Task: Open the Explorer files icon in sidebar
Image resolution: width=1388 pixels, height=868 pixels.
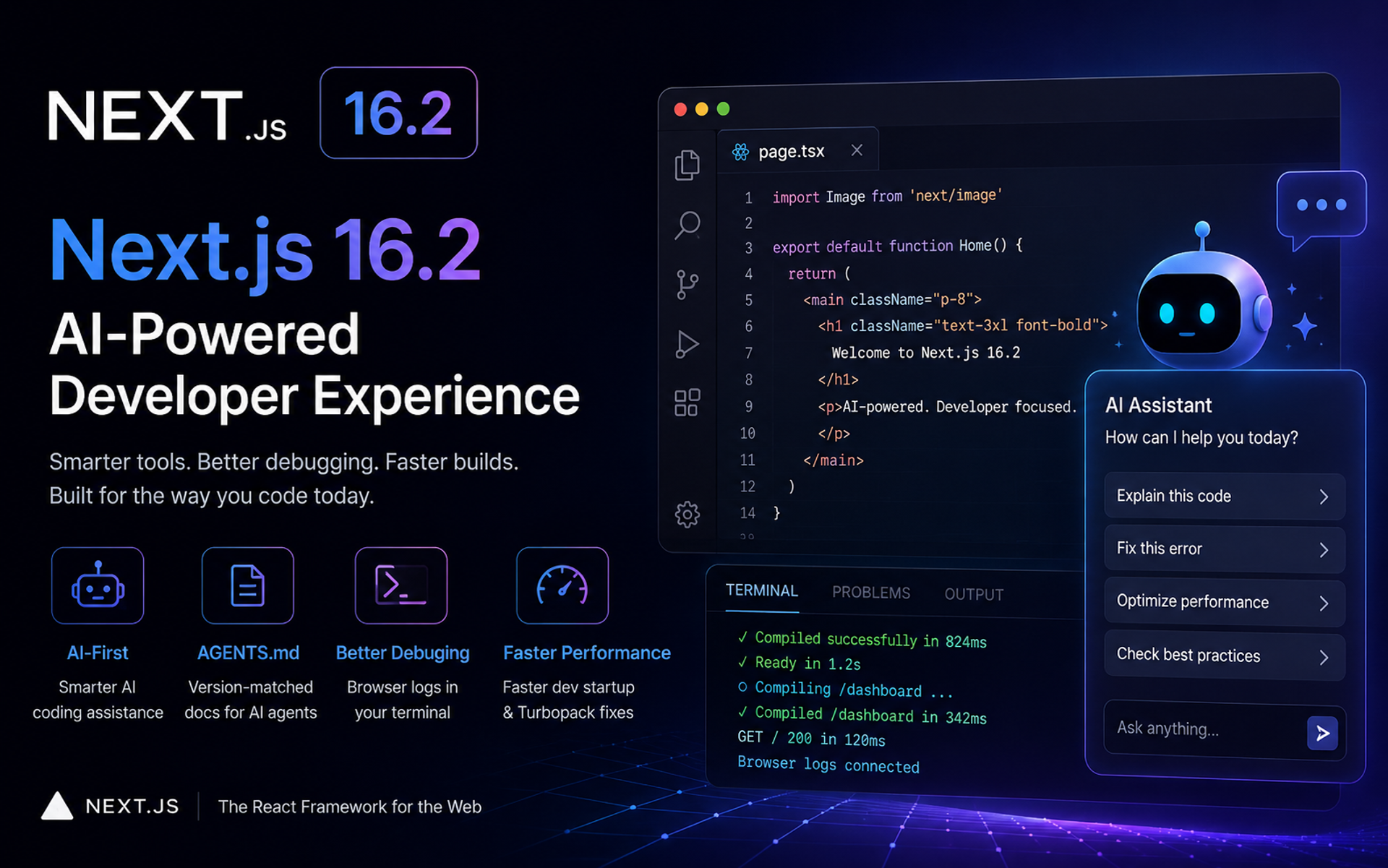Action: click(x=687, y=165)
